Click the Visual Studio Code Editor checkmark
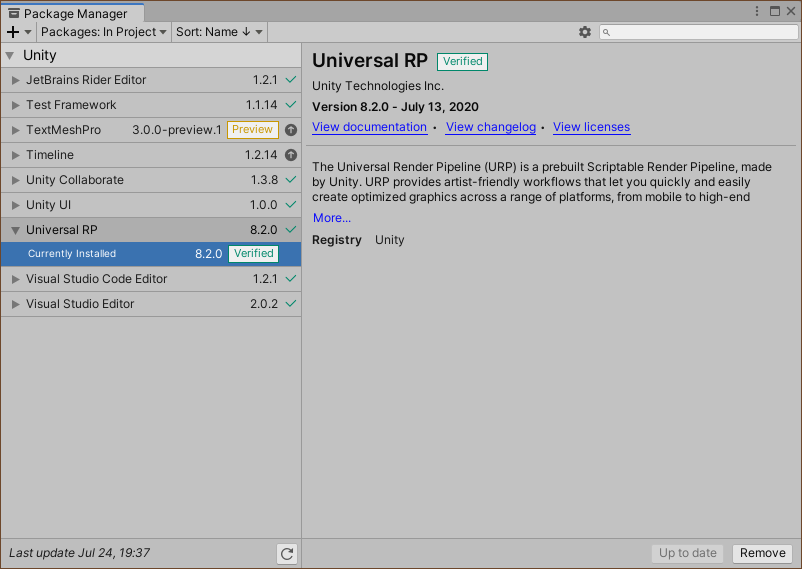The image size is (802, 569). point(291,279)
